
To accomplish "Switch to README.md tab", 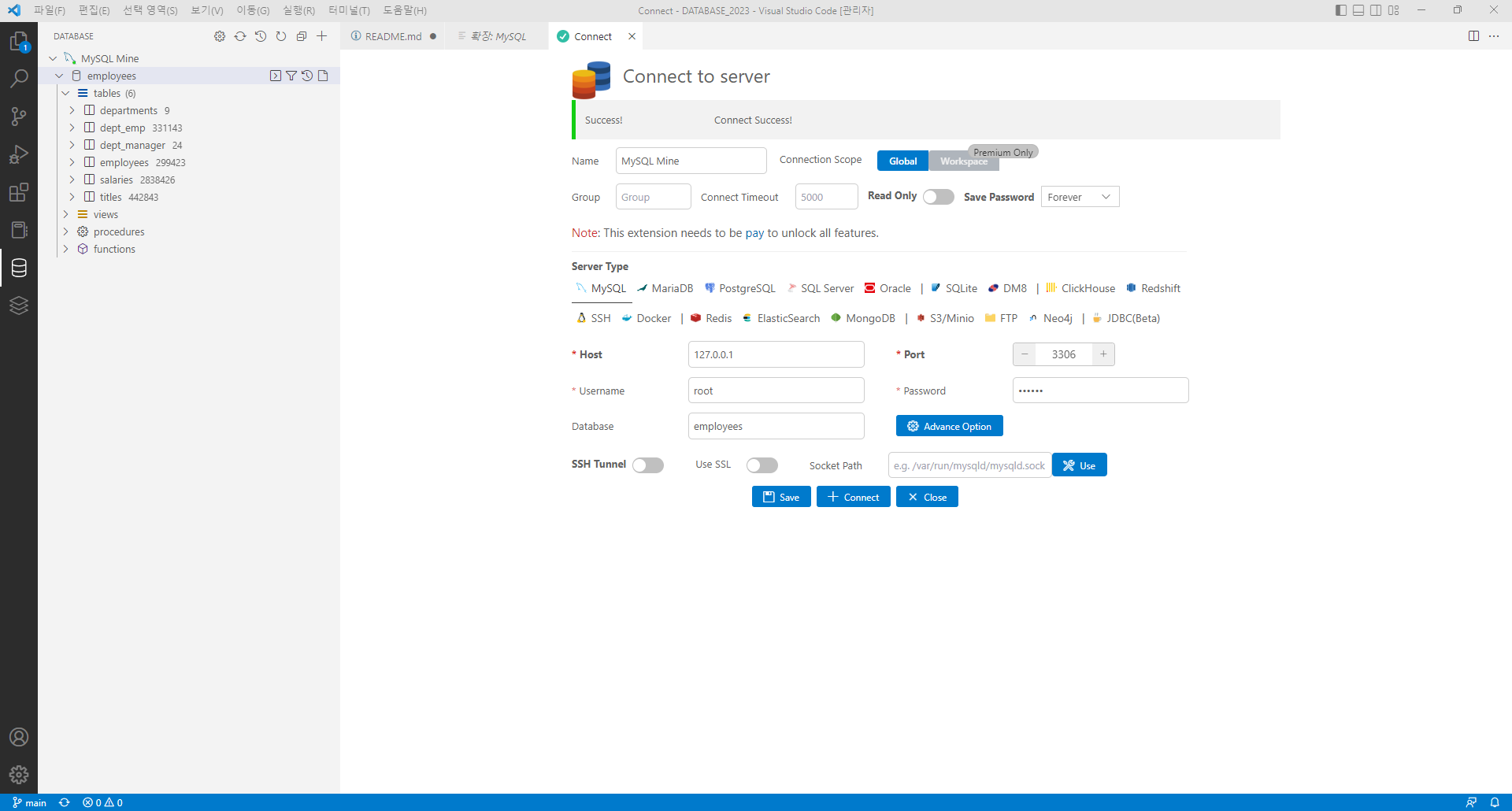I will coord(393,36).
